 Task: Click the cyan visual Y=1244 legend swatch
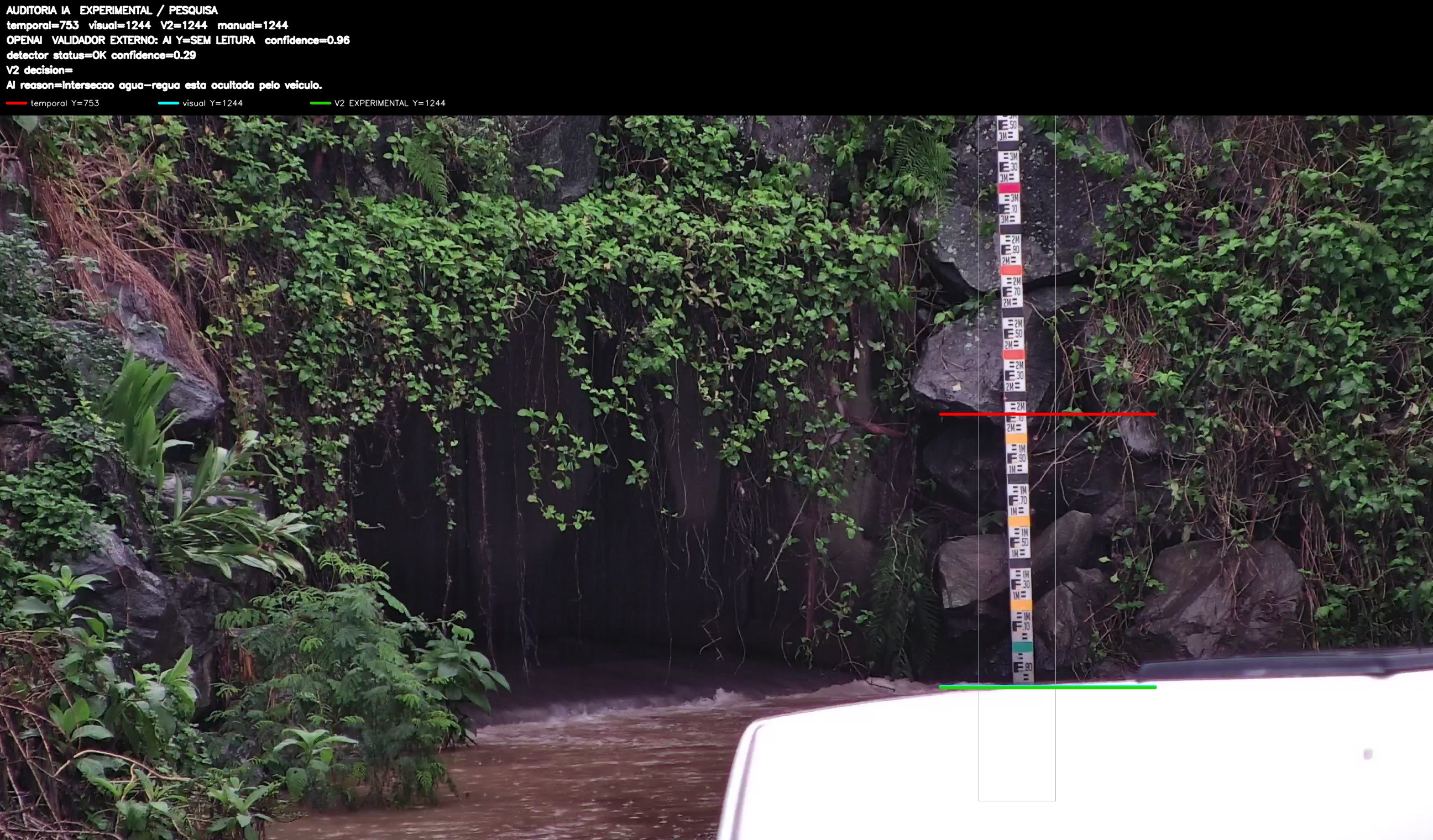click(168, 103)
